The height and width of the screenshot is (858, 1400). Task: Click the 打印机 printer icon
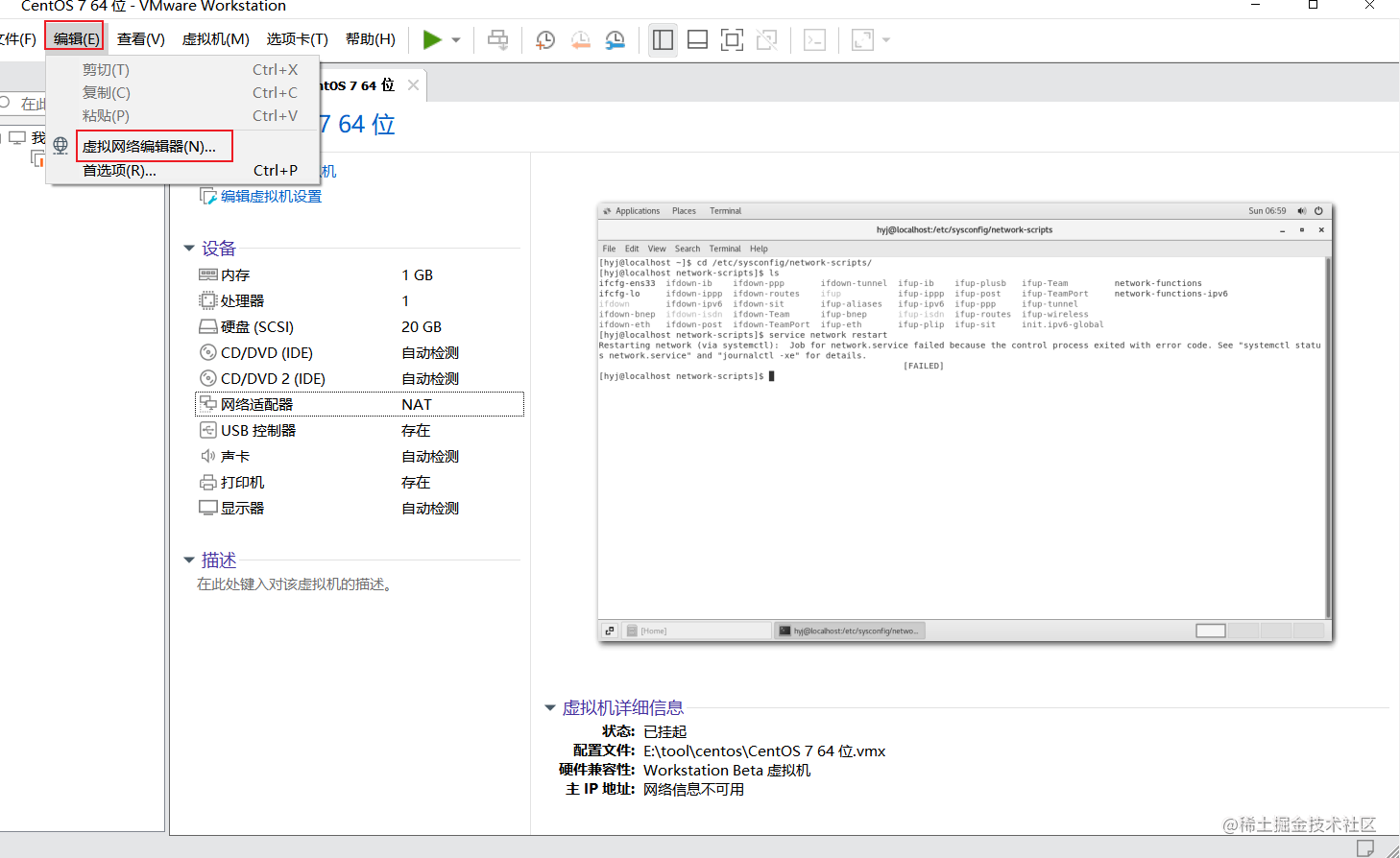pyautogui.click(x=208, y=482)
